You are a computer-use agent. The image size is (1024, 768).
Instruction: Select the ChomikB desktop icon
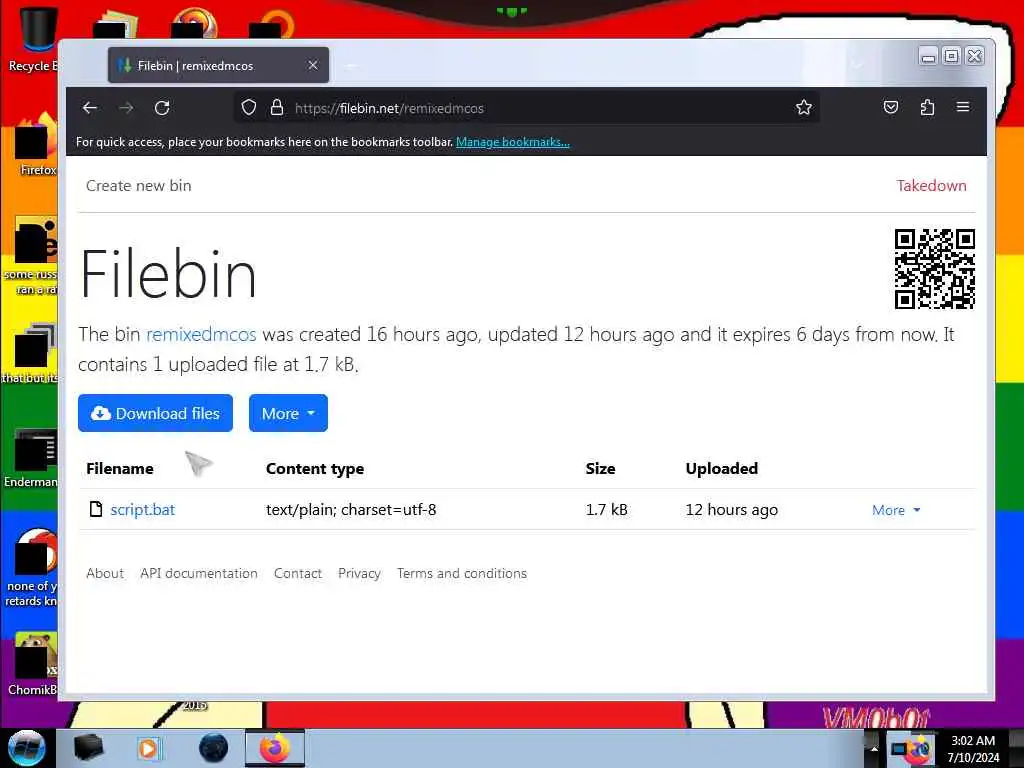click(34, 664)
